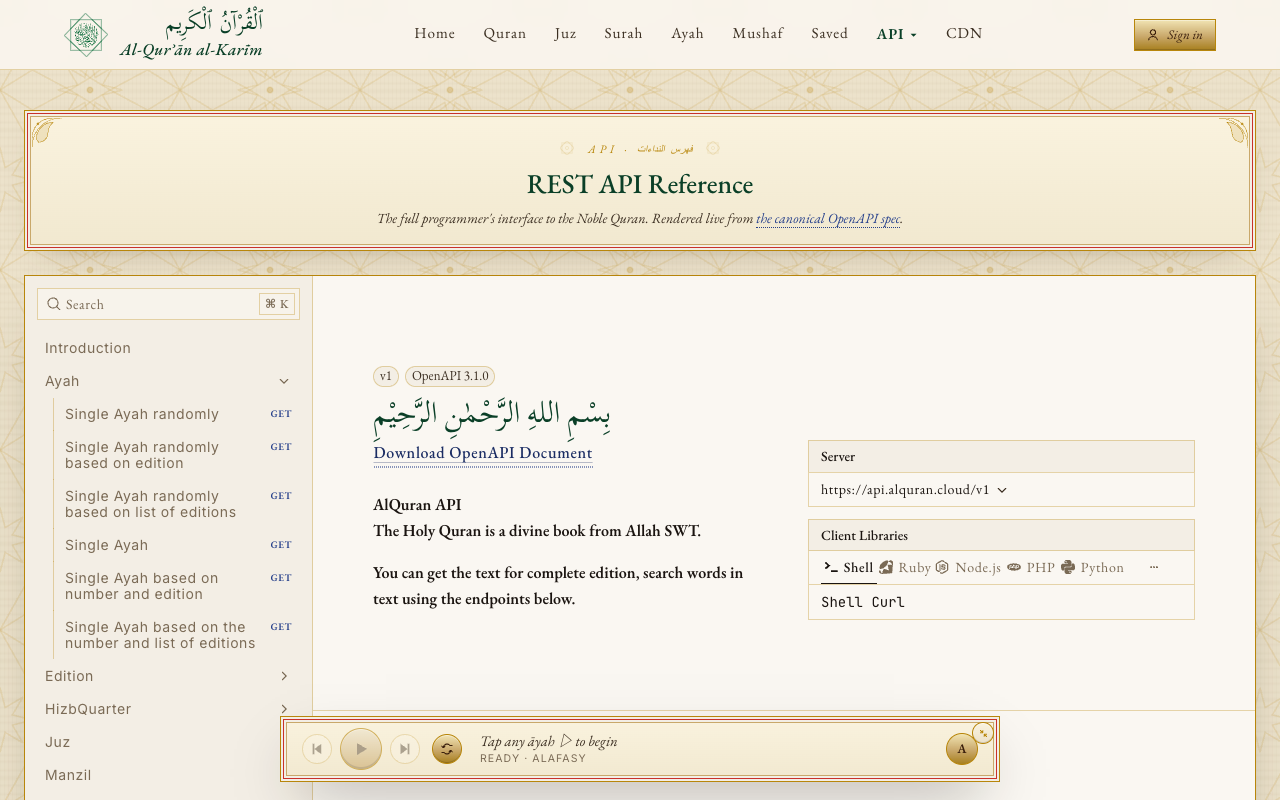Open 'Single Ayah randomly based on list of editions'
The height and width of the screenshot is (800, 1280).
178,504
